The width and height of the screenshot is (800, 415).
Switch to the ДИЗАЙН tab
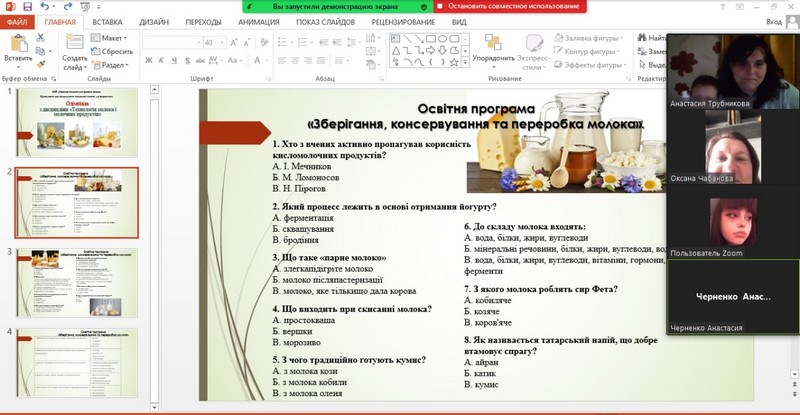[x=154, y=22]
